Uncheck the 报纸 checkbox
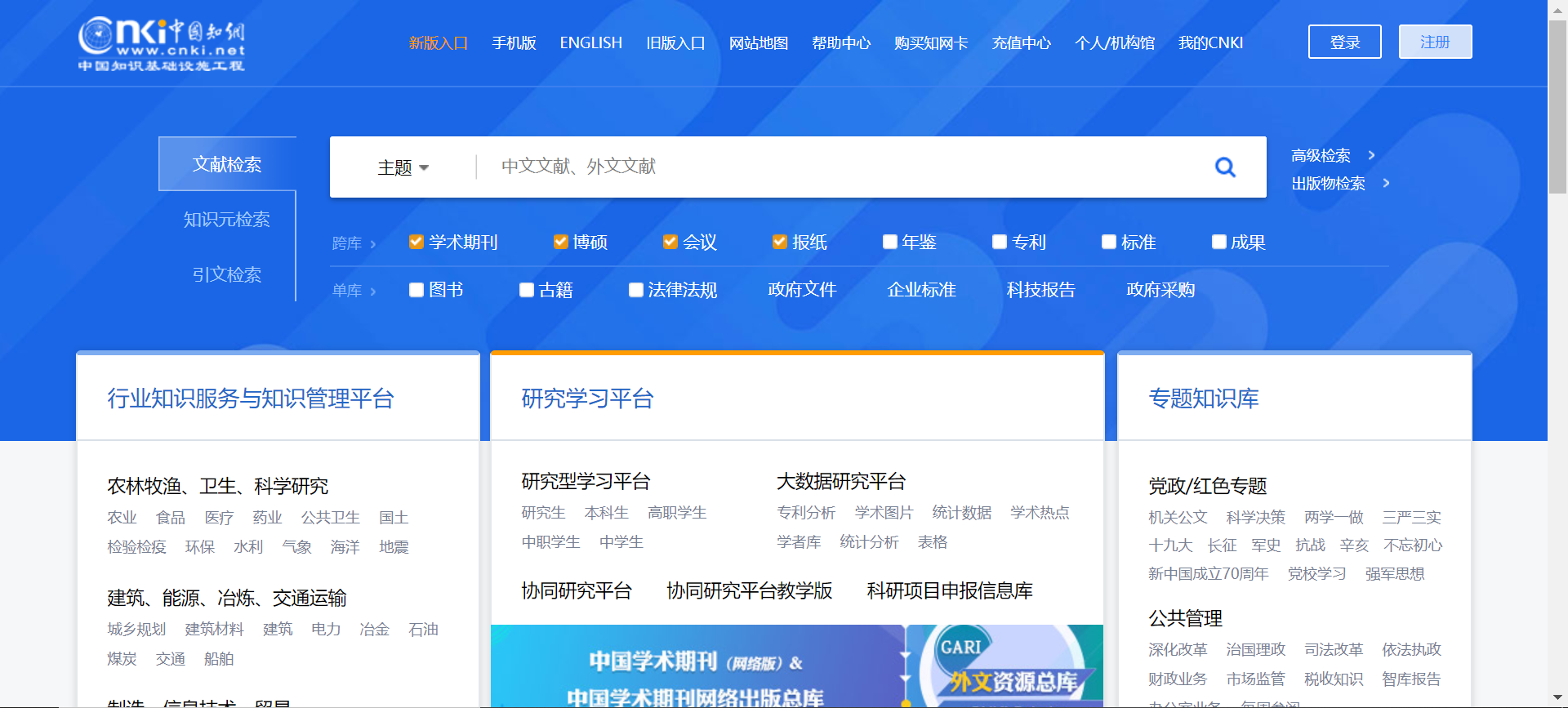Image resolution: width=1568 pixels, height=708 pixels. point(779,242)
